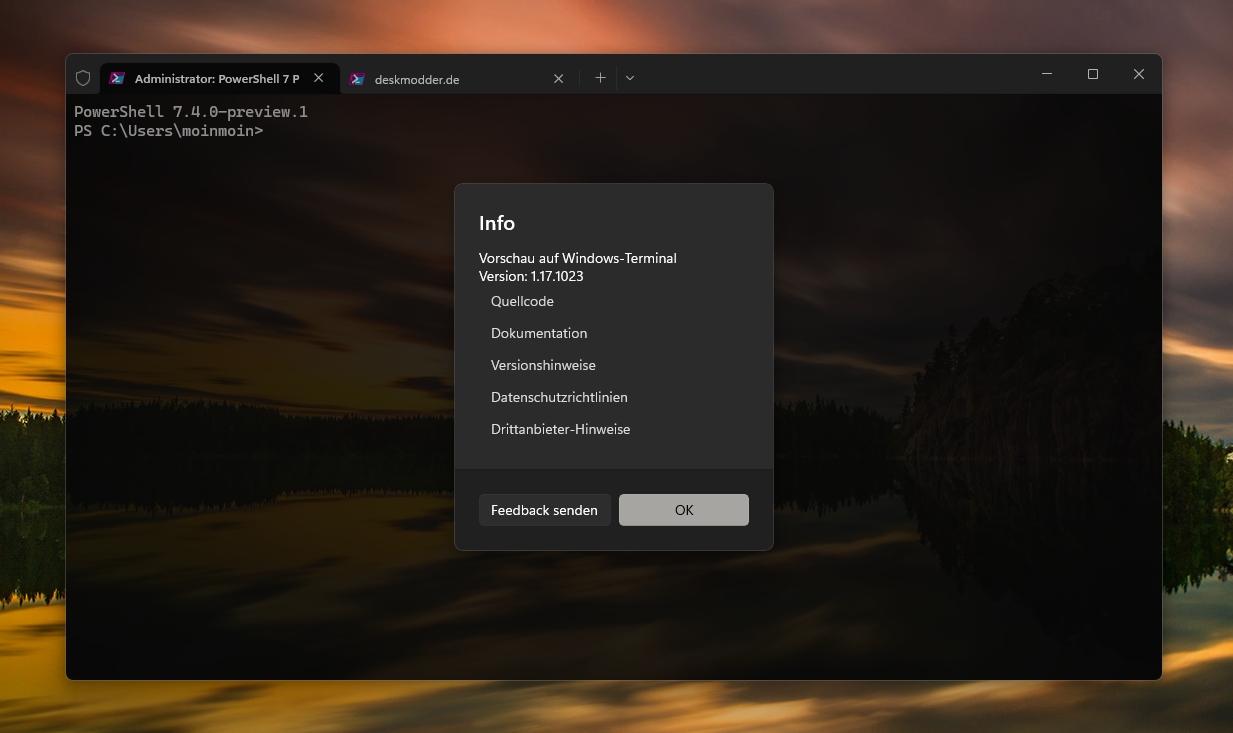Screen dimensions: 1233x733
Task: Close the Windows Terminal window
Action: point(1139,74)
